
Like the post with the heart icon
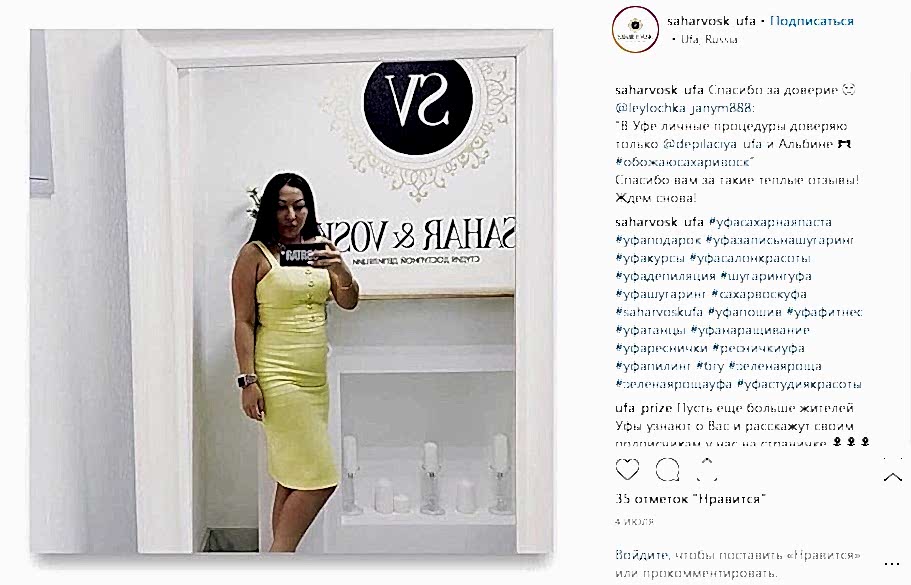click(x=627, y=469)
